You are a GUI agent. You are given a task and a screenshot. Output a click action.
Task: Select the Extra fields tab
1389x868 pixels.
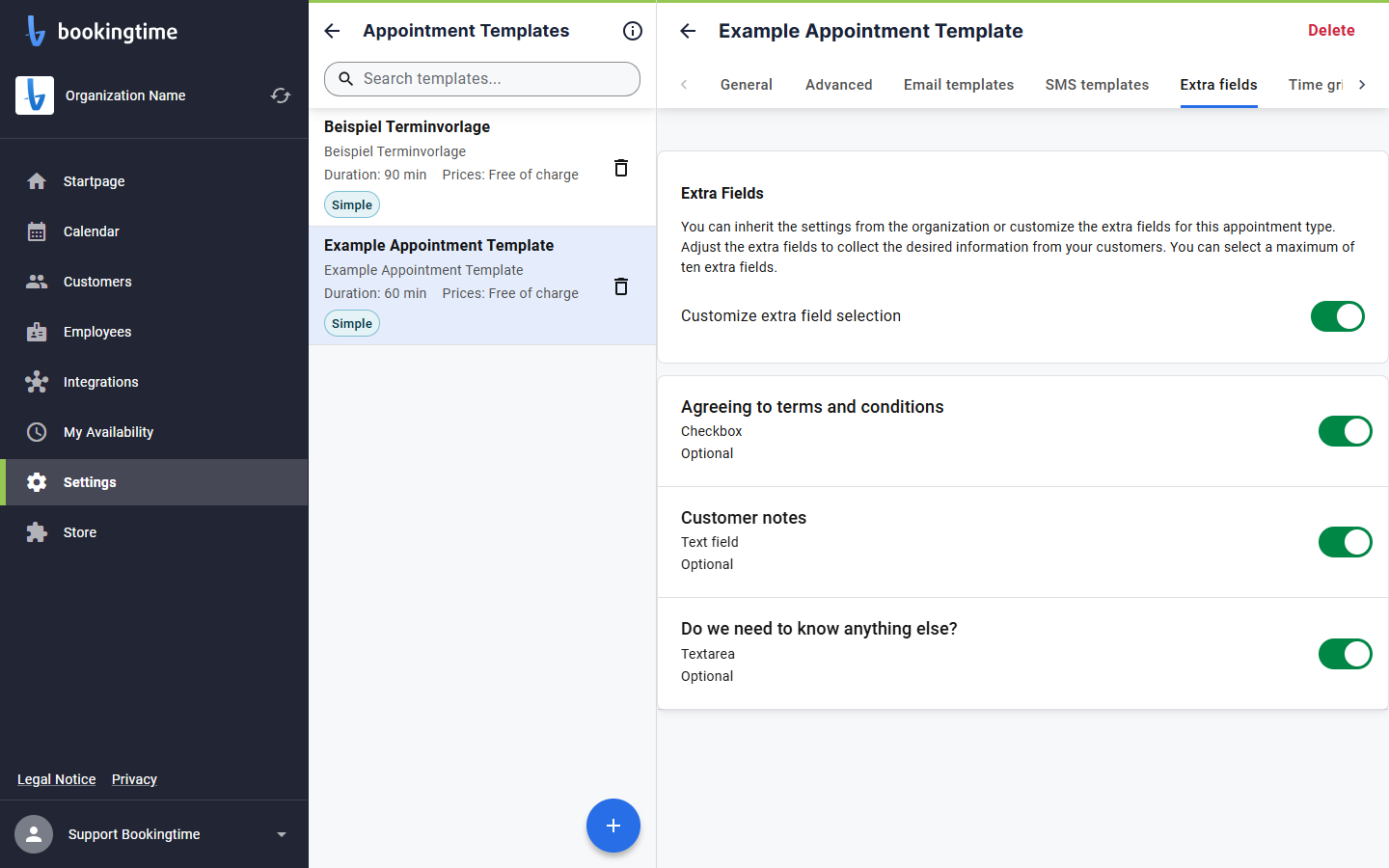tap(1219, 85)
